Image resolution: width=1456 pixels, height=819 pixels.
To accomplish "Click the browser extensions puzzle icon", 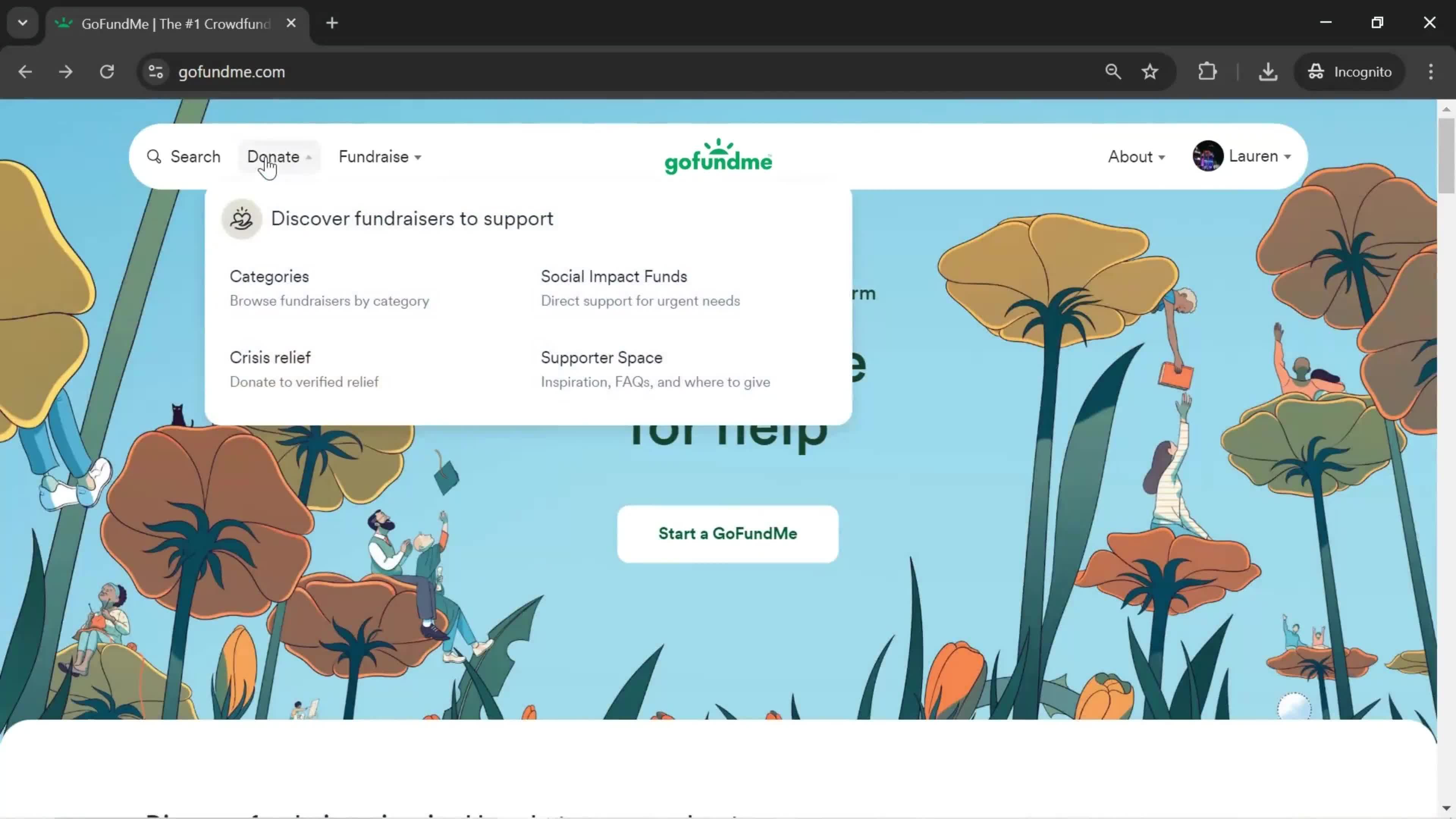I will coord(1207,71).
